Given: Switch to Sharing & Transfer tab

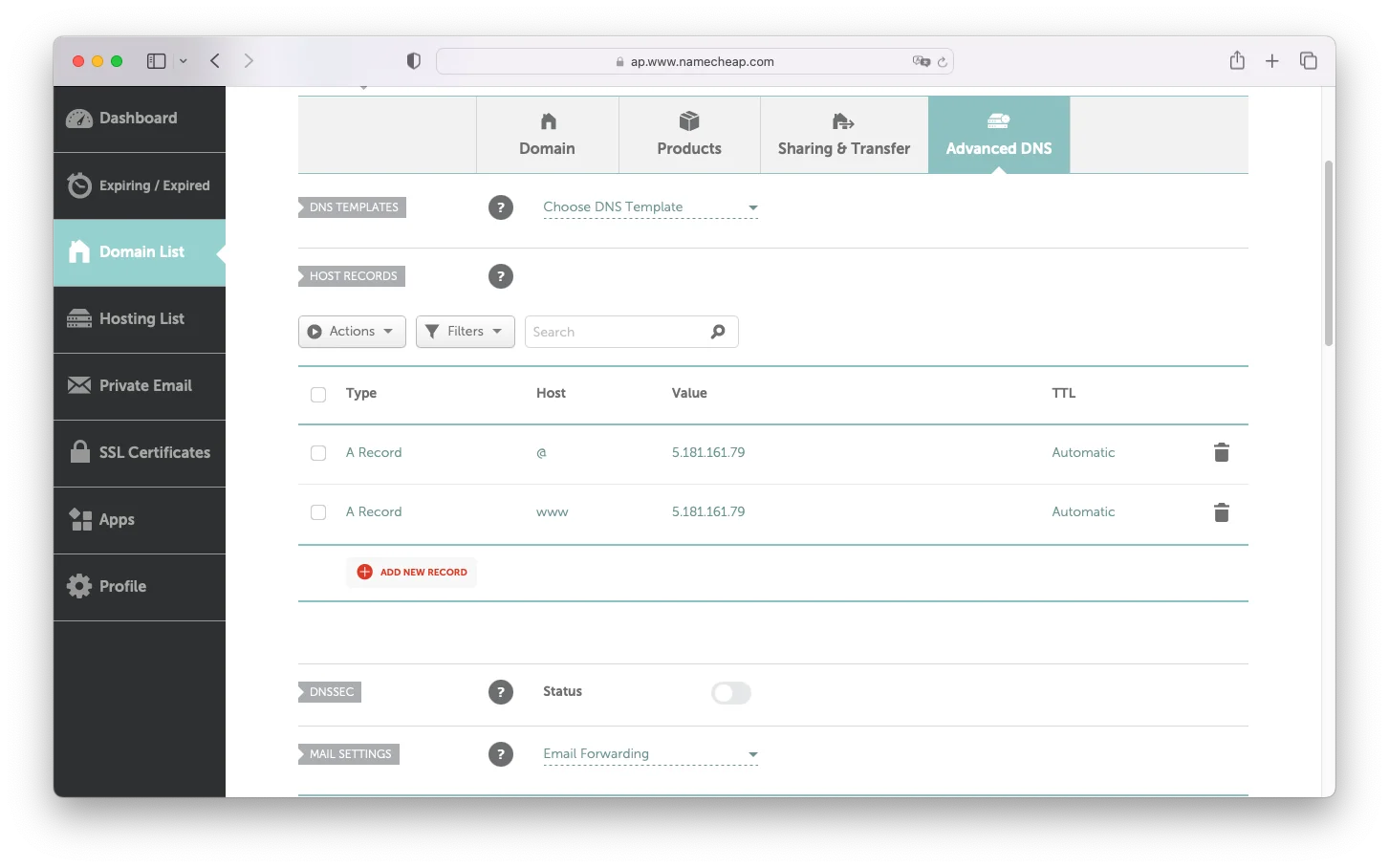Looking at the screenshot, I should [844, 135].
